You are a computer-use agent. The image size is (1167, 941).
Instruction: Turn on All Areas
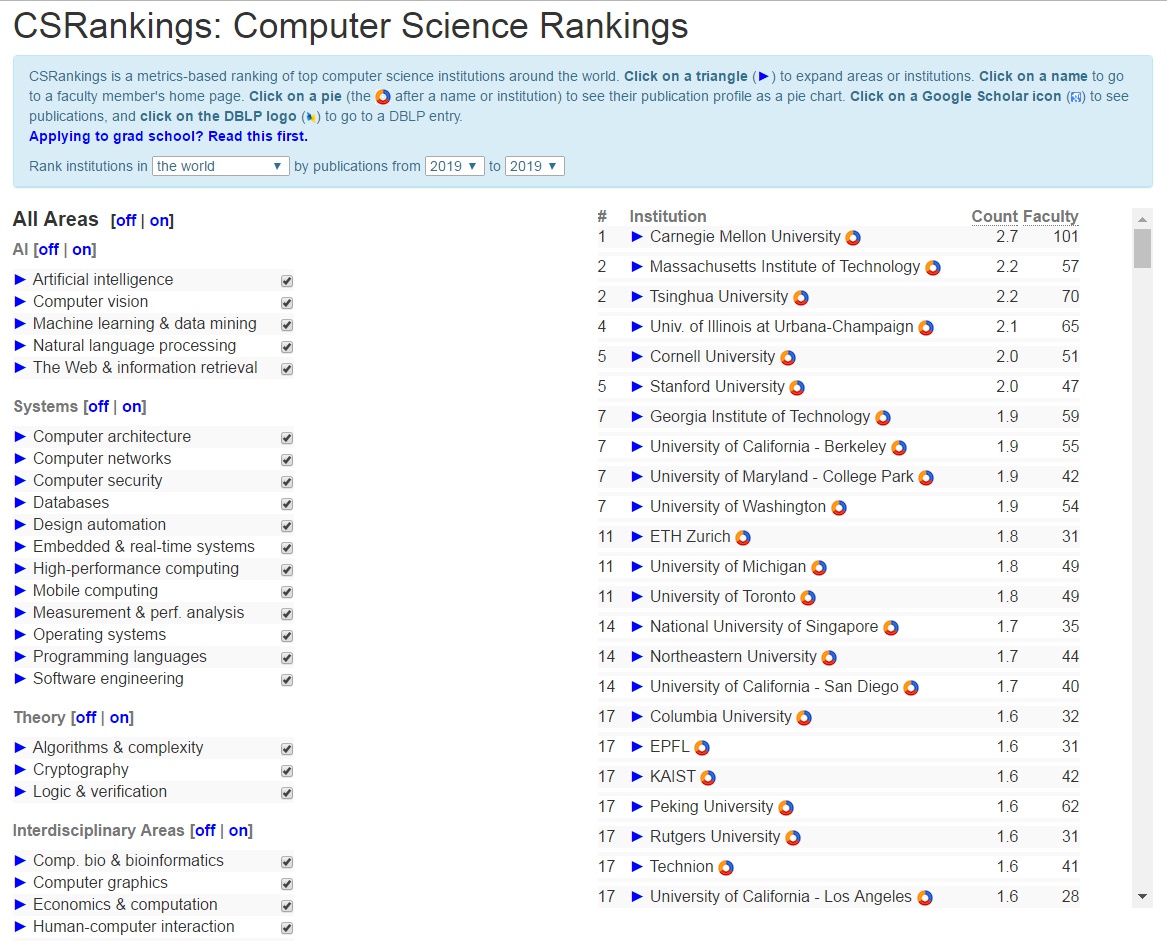[159, 220]
